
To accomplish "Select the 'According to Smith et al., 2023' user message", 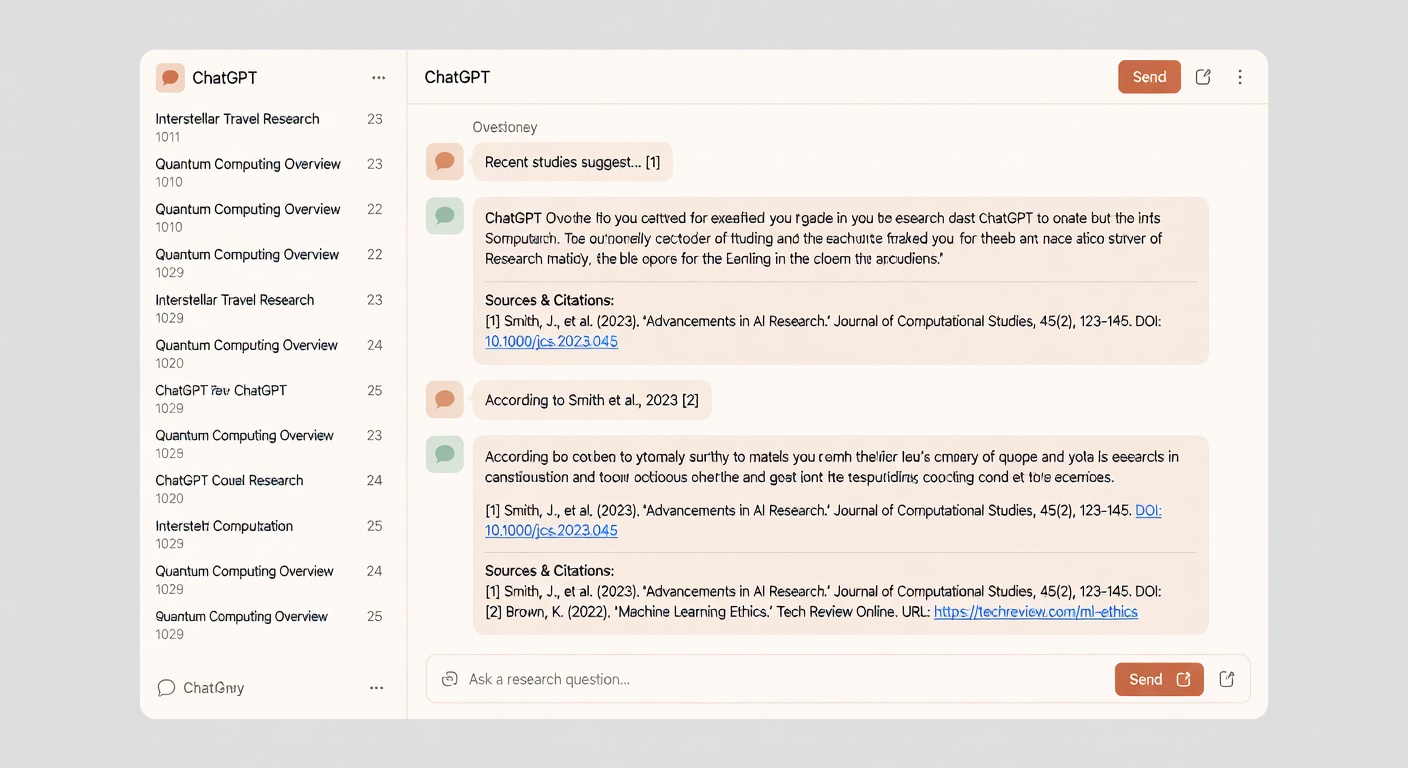I will [x=592, y=399].
